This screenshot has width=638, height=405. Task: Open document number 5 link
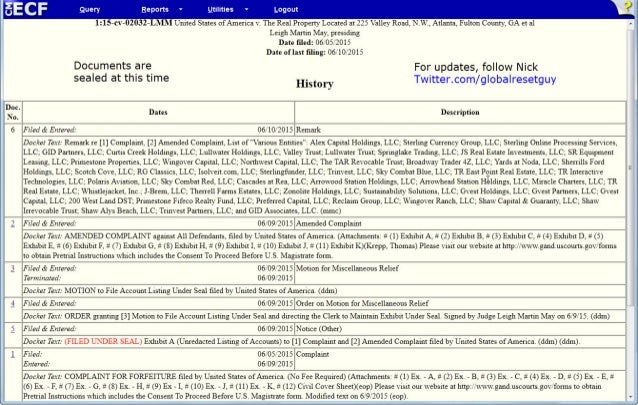pos(13,328)
